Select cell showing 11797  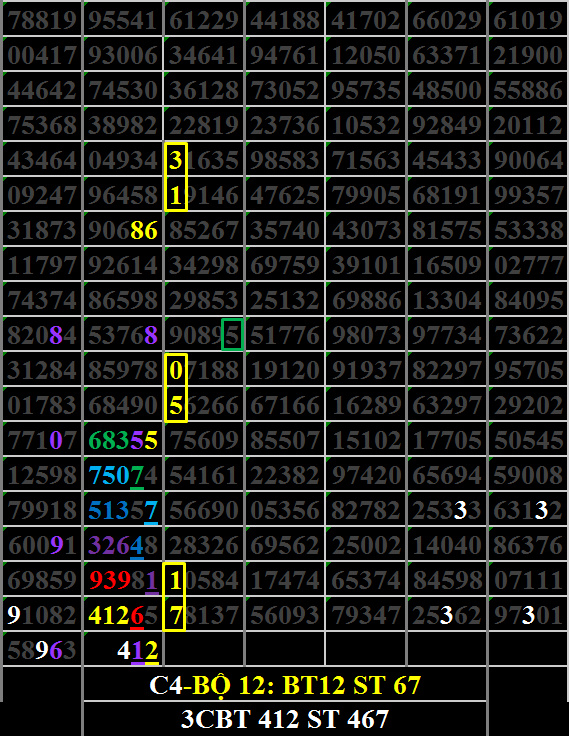(42, 264)
